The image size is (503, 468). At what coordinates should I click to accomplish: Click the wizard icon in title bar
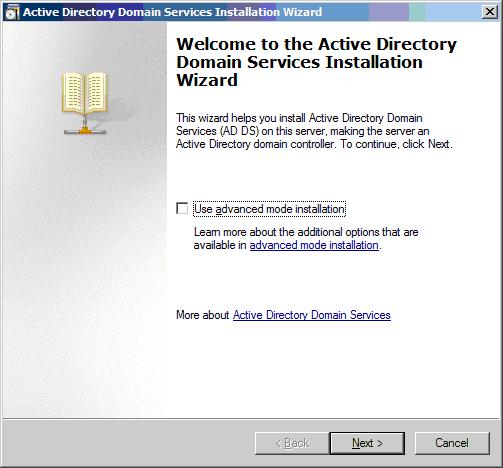point(12,12)
